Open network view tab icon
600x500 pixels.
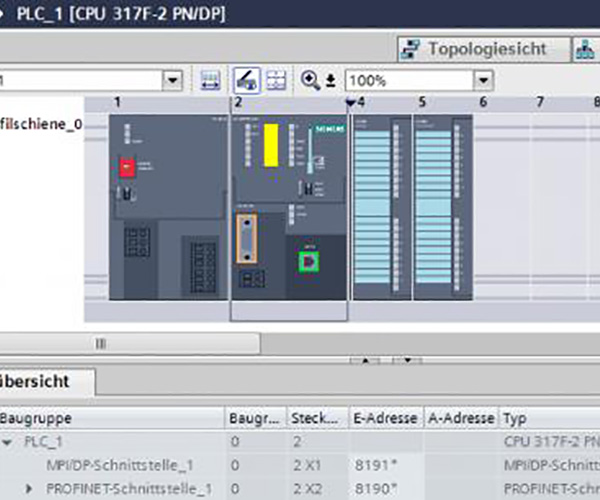[x=586, y=49]
